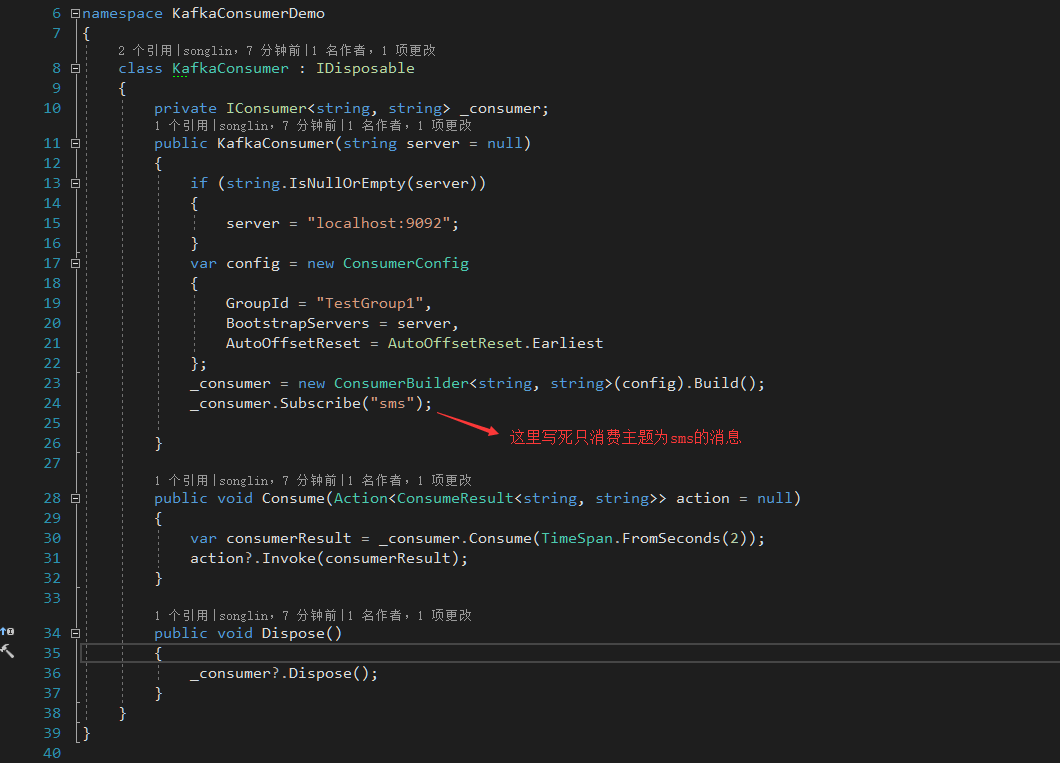Click FromSeconds on line 30
The image size is (1060, 763).
(671, 538)
